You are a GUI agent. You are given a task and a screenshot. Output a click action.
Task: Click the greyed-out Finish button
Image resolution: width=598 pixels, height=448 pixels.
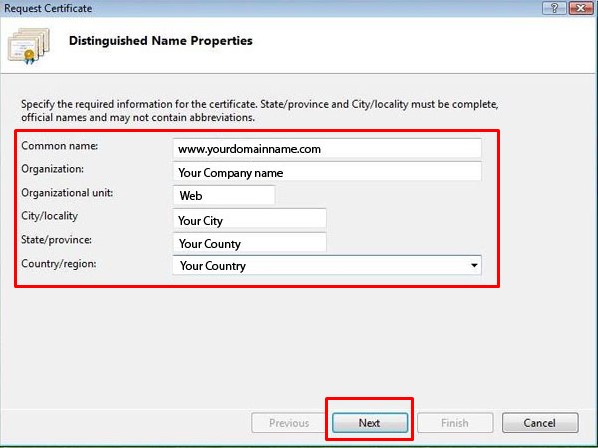[x=455, y=423]
